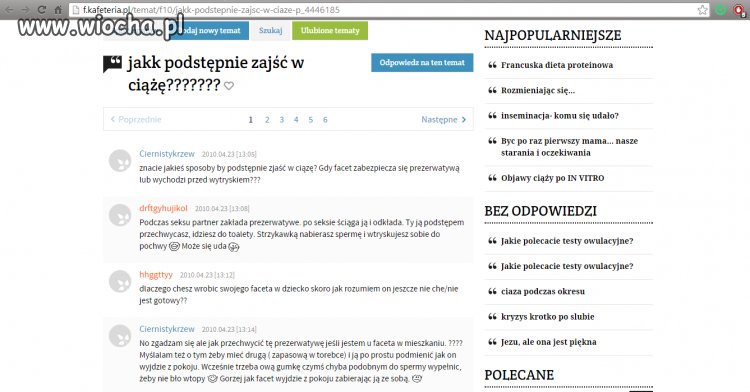Open the Szukaj search tab
This screenshot has width=750, height=392.
(271, 31)
